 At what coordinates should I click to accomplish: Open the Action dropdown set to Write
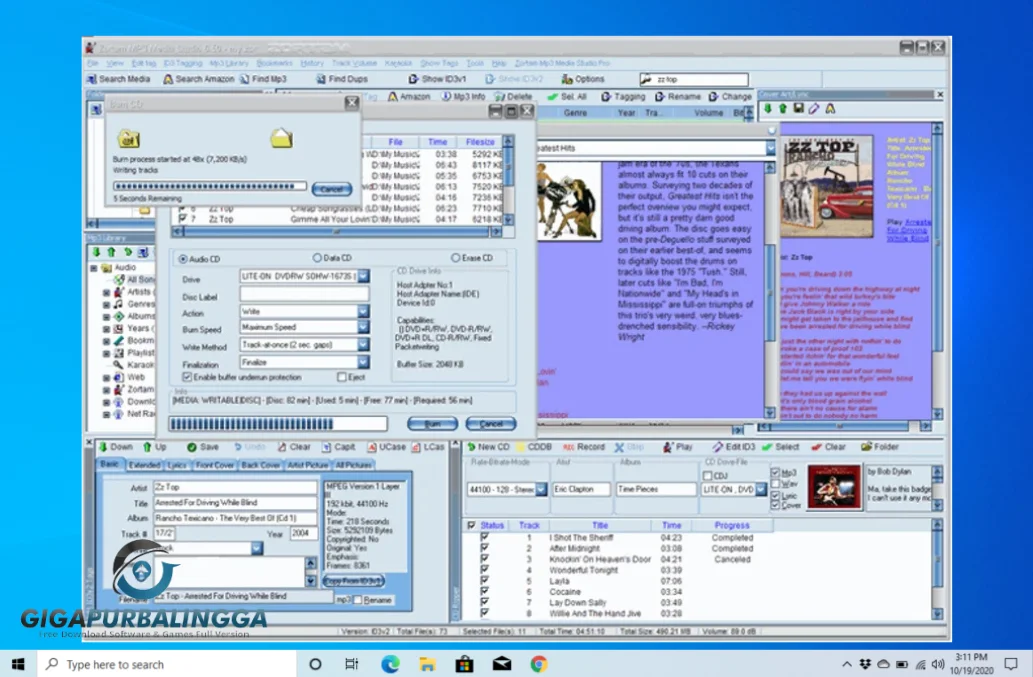click(x=363, y=311)
